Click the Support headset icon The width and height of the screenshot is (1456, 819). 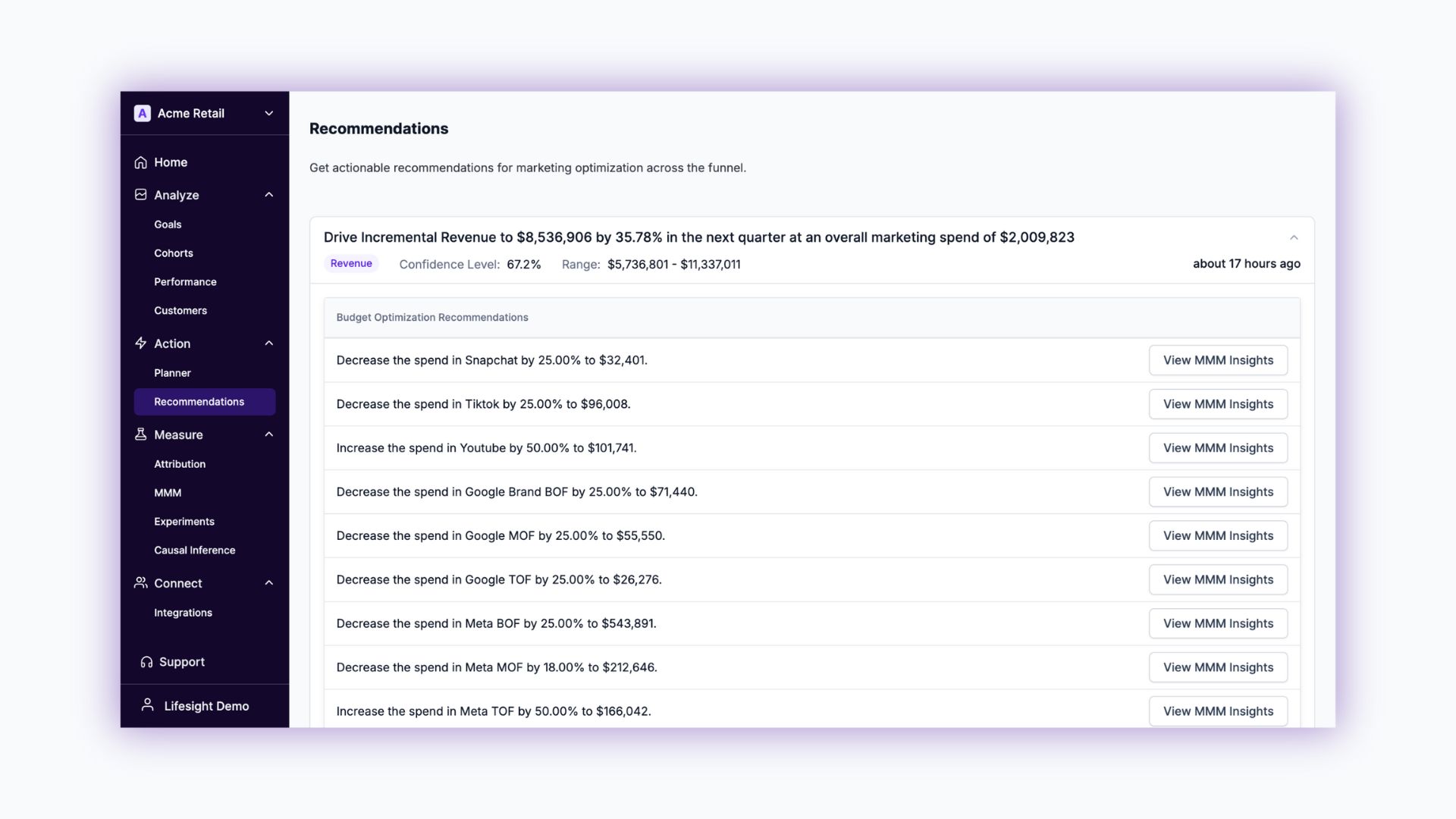tap(146, 662)
